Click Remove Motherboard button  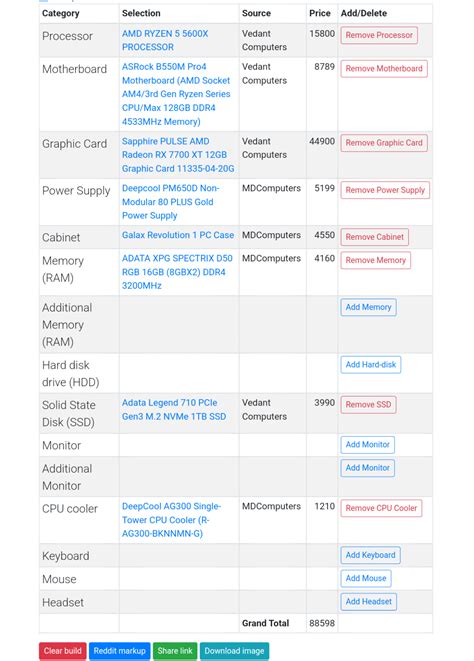coord(384,69)
